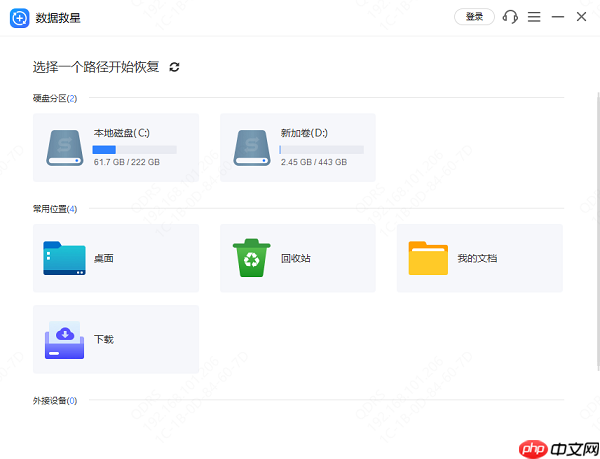Open customer service via headset icon
The image size is (600, 459).
pyautogui.click(x=511, y=17)
